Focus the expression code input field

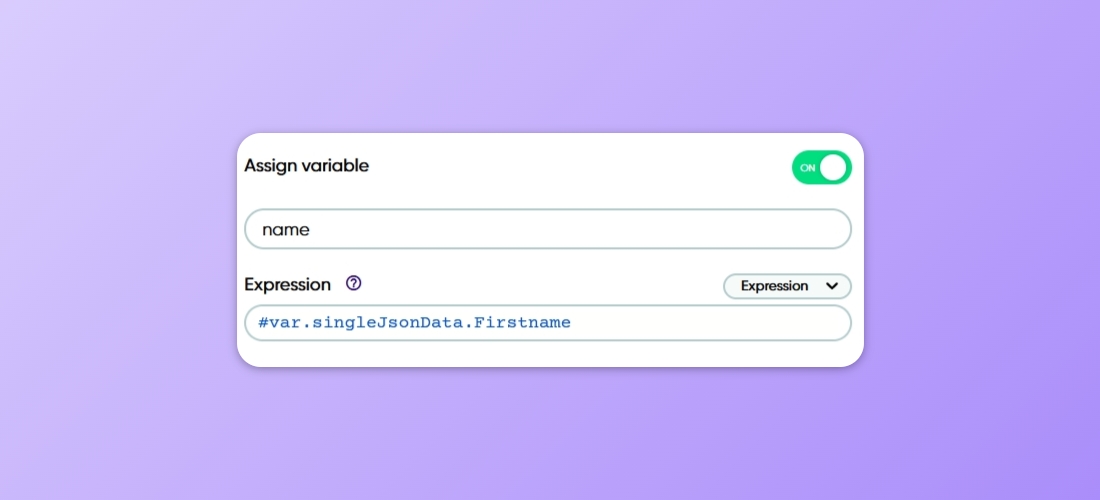(547, 323)
